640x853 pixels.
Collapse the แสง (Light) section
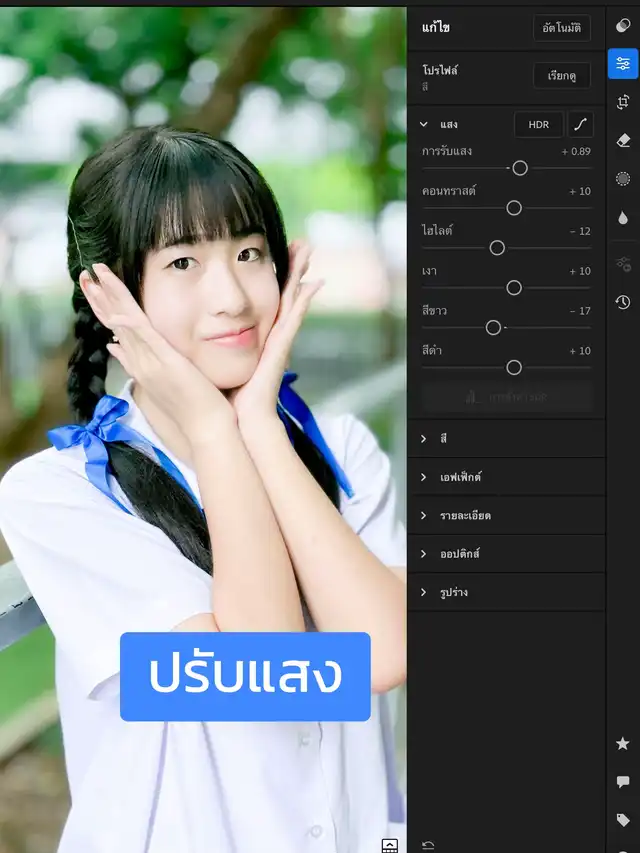[x=424, y=125]
